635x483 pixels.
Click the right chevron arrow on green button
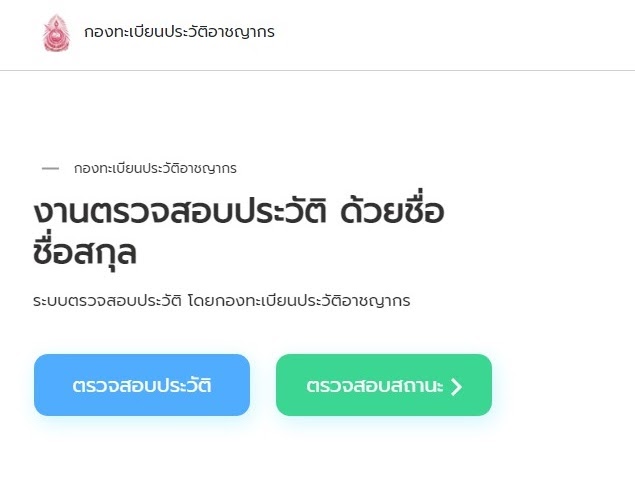point(457,386)
